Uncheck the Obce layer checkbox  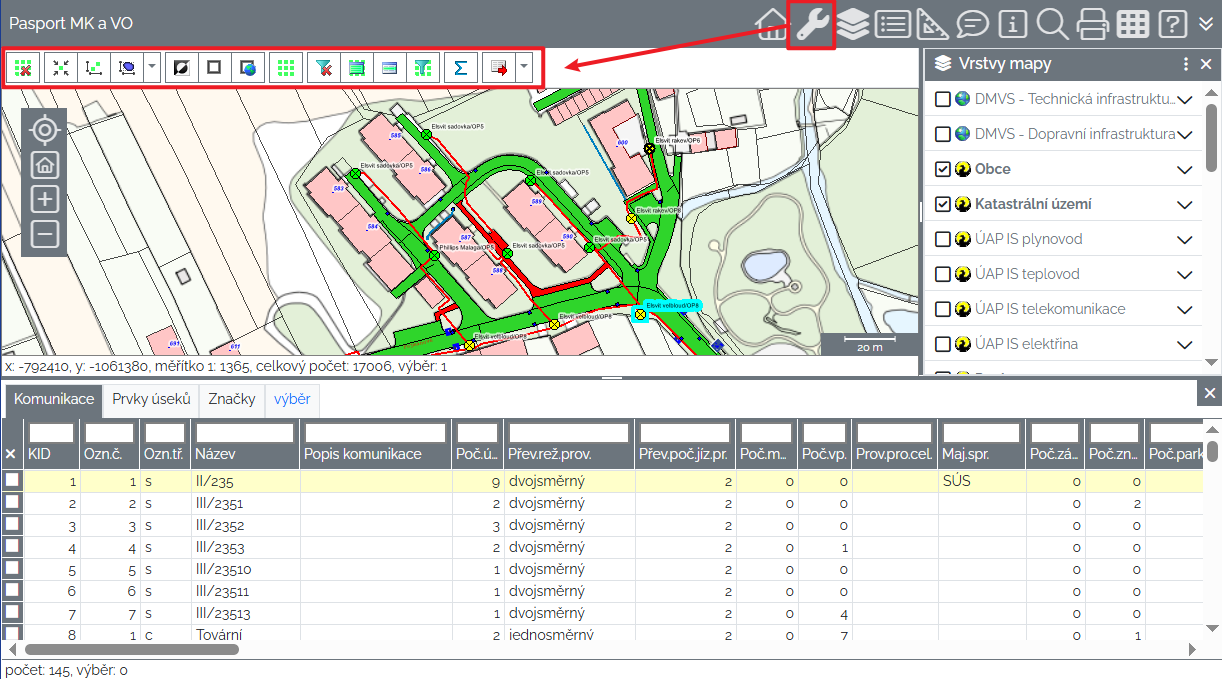click(x=942, y=169)
